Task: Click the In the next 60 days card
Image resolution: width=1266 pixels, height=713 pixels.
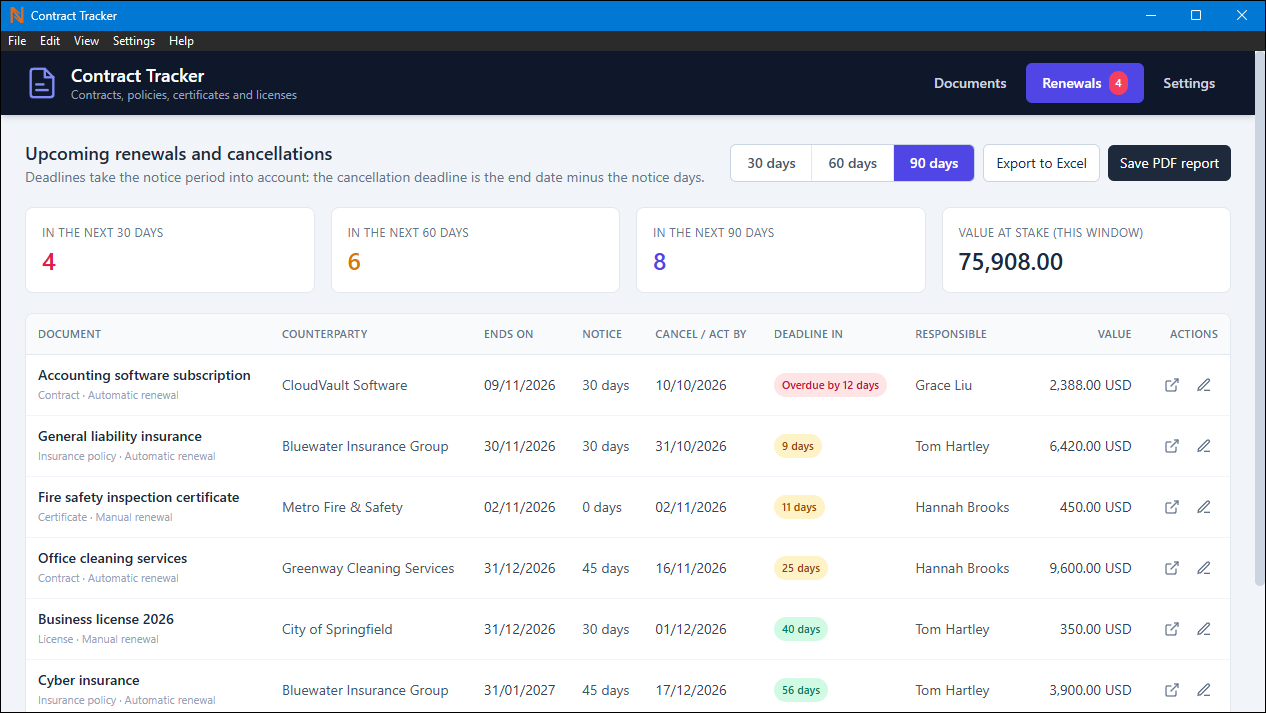Action: pos(475,250)
